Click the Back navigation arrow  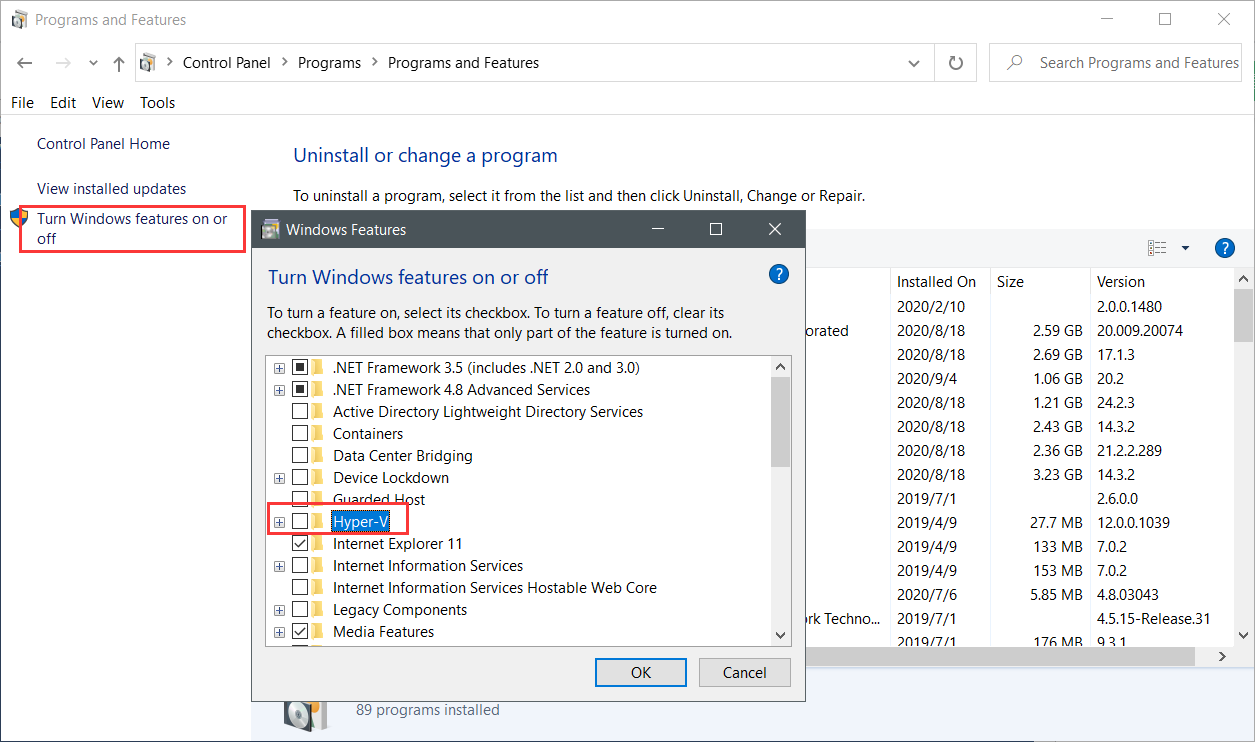coord(25,63)
